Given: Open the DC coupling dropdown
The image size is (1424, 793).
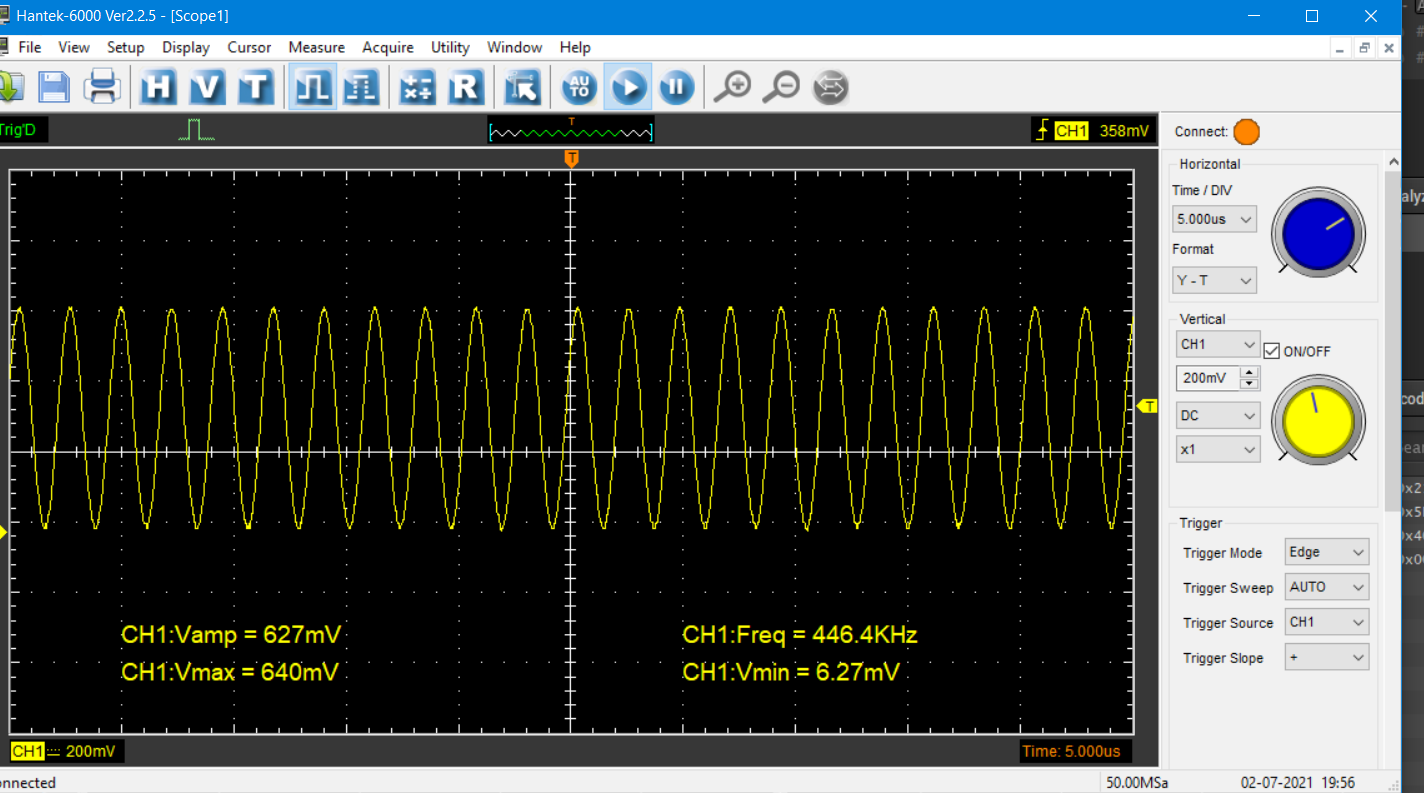Looking at the screenshot, I should 1218,415.
